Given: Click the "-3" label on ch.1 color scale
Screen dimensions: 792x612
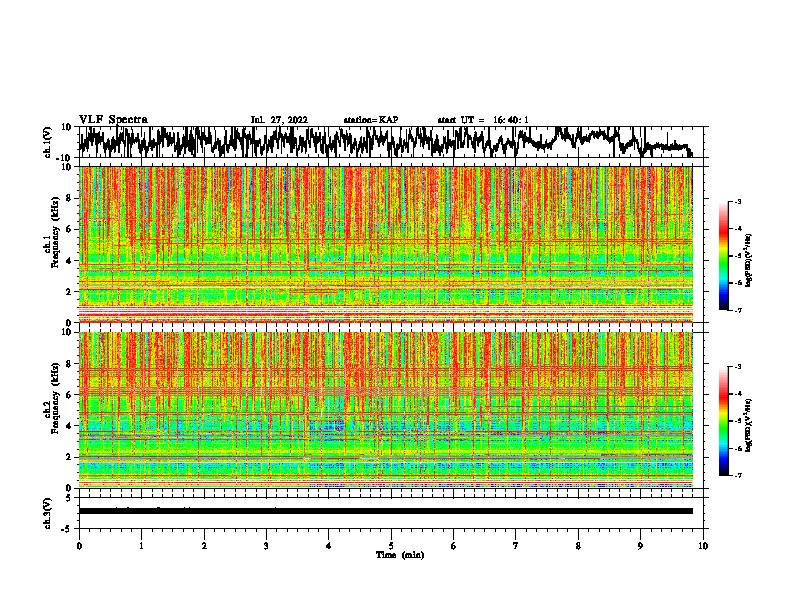Looking at the screenshot, I should (x=737, y=201).
